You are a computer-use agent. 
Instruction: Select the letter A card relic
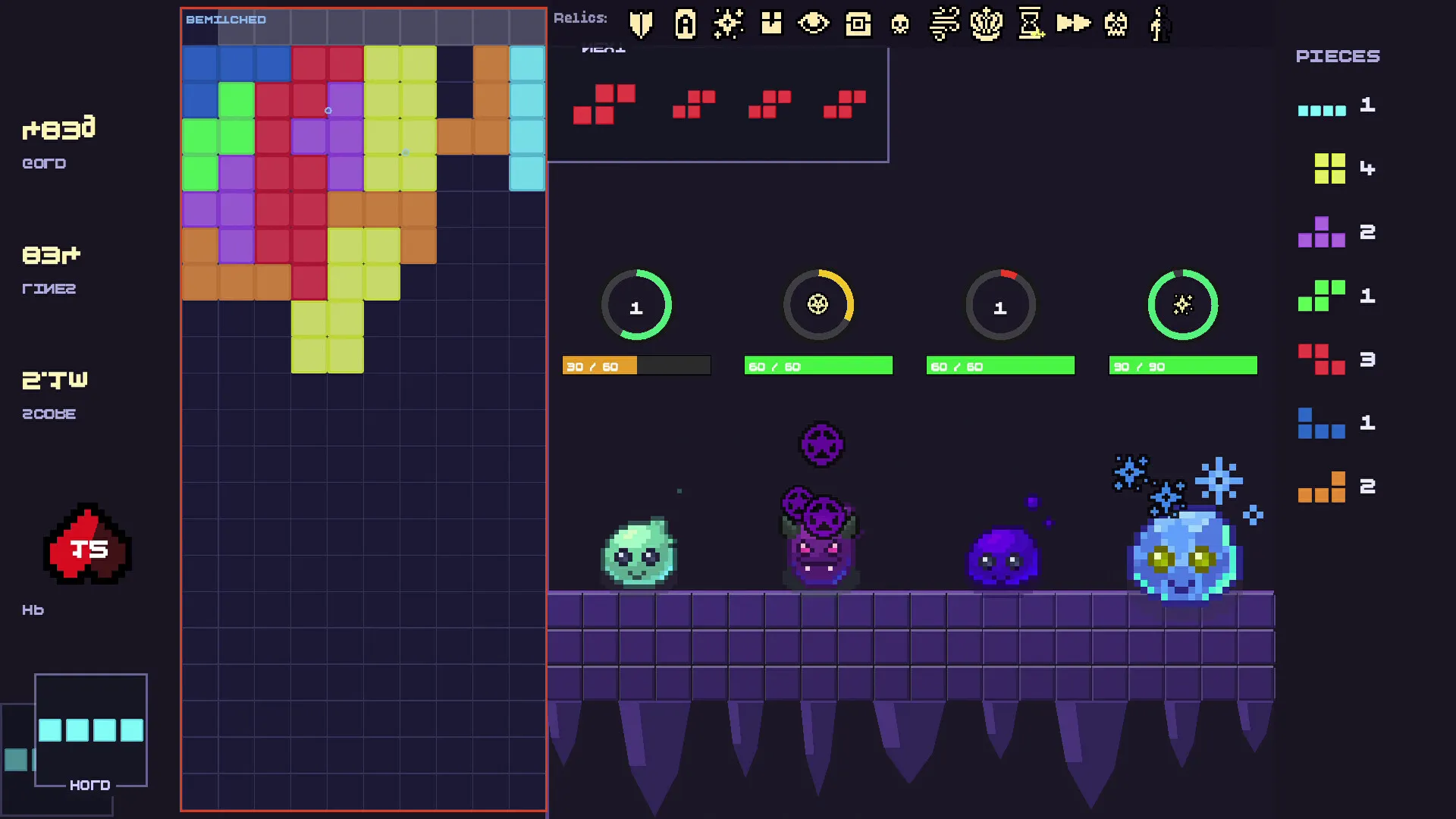tap(685, 24)
